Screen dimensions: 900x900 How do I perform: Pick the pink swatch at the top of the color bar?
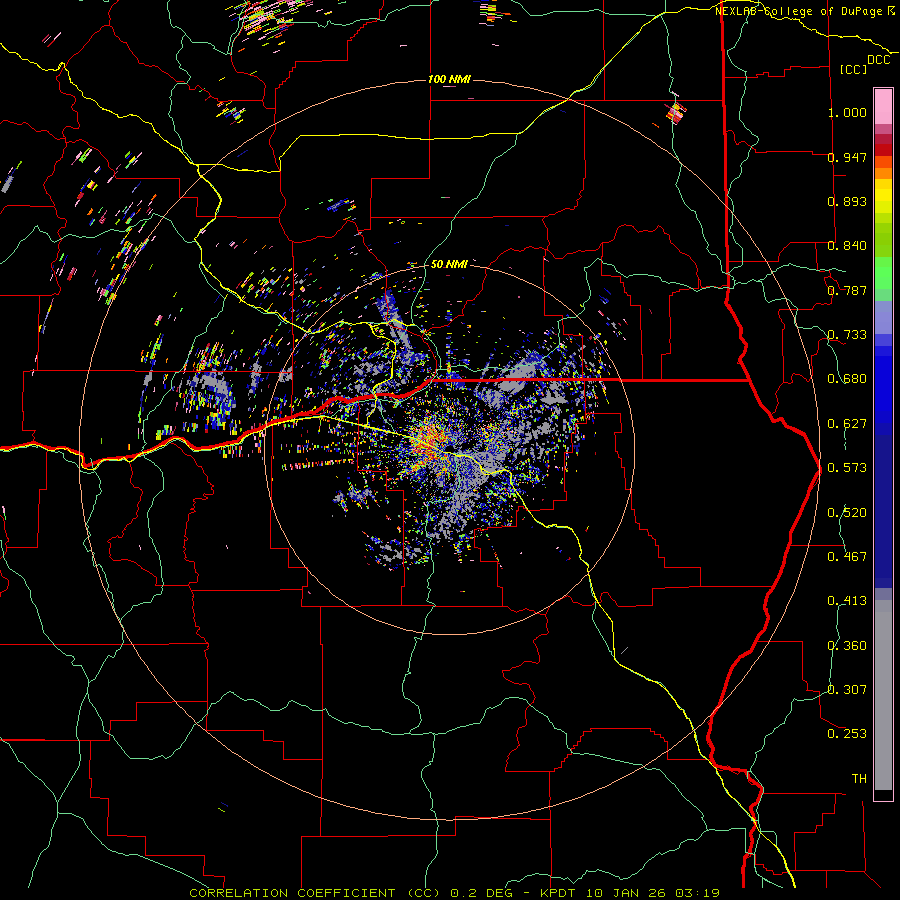click(x=883, y=106)
